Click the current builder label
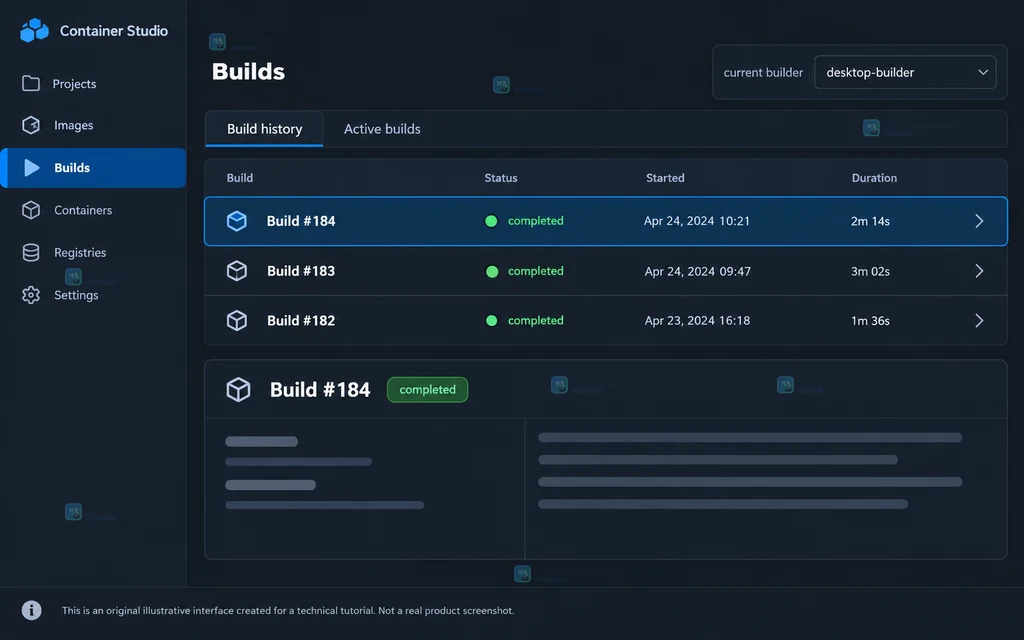Viewport: 1024px width, 640px height. pyautogui.click(x=763, y=72)
